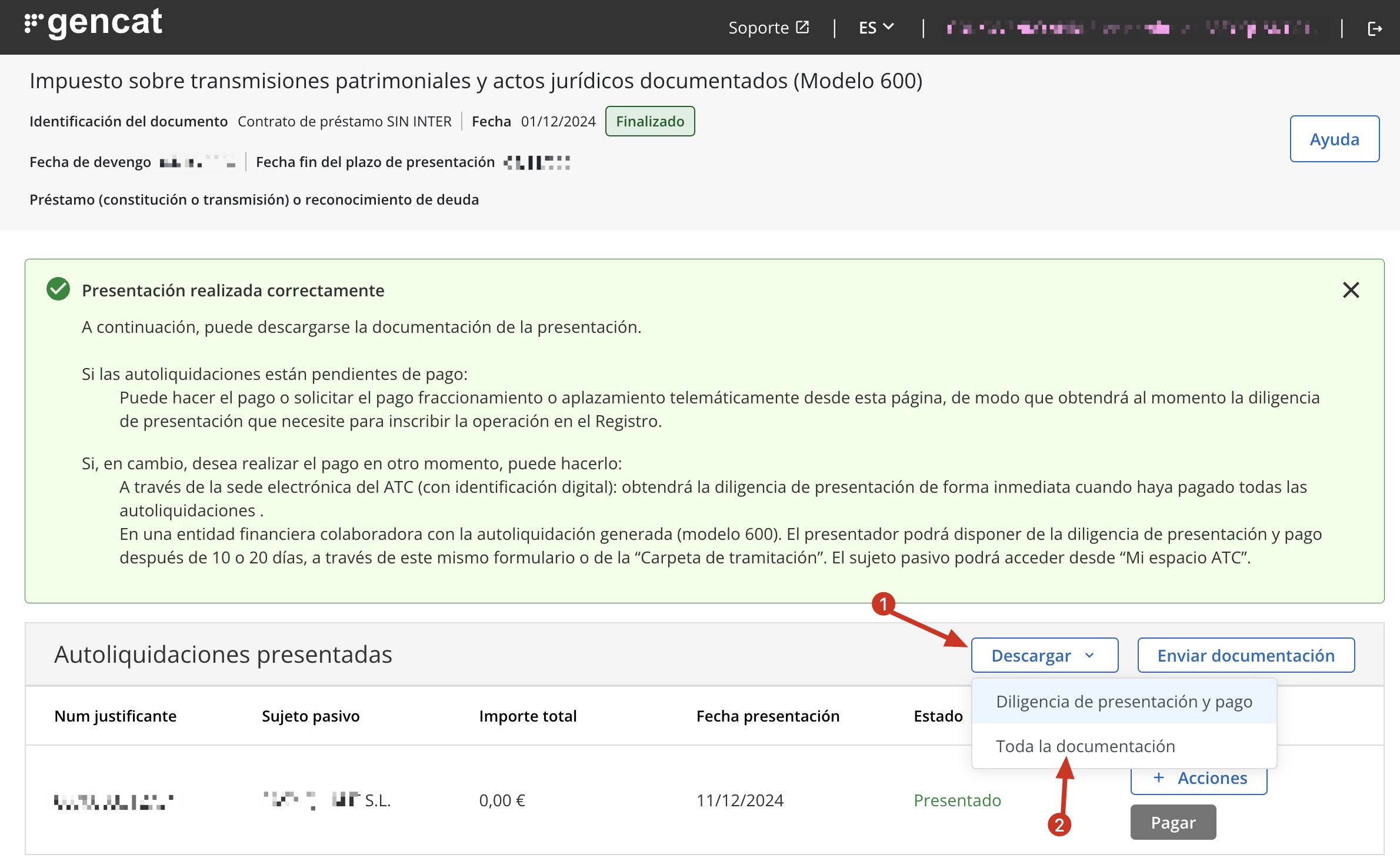Click the gencat logo

pos(94,25)
